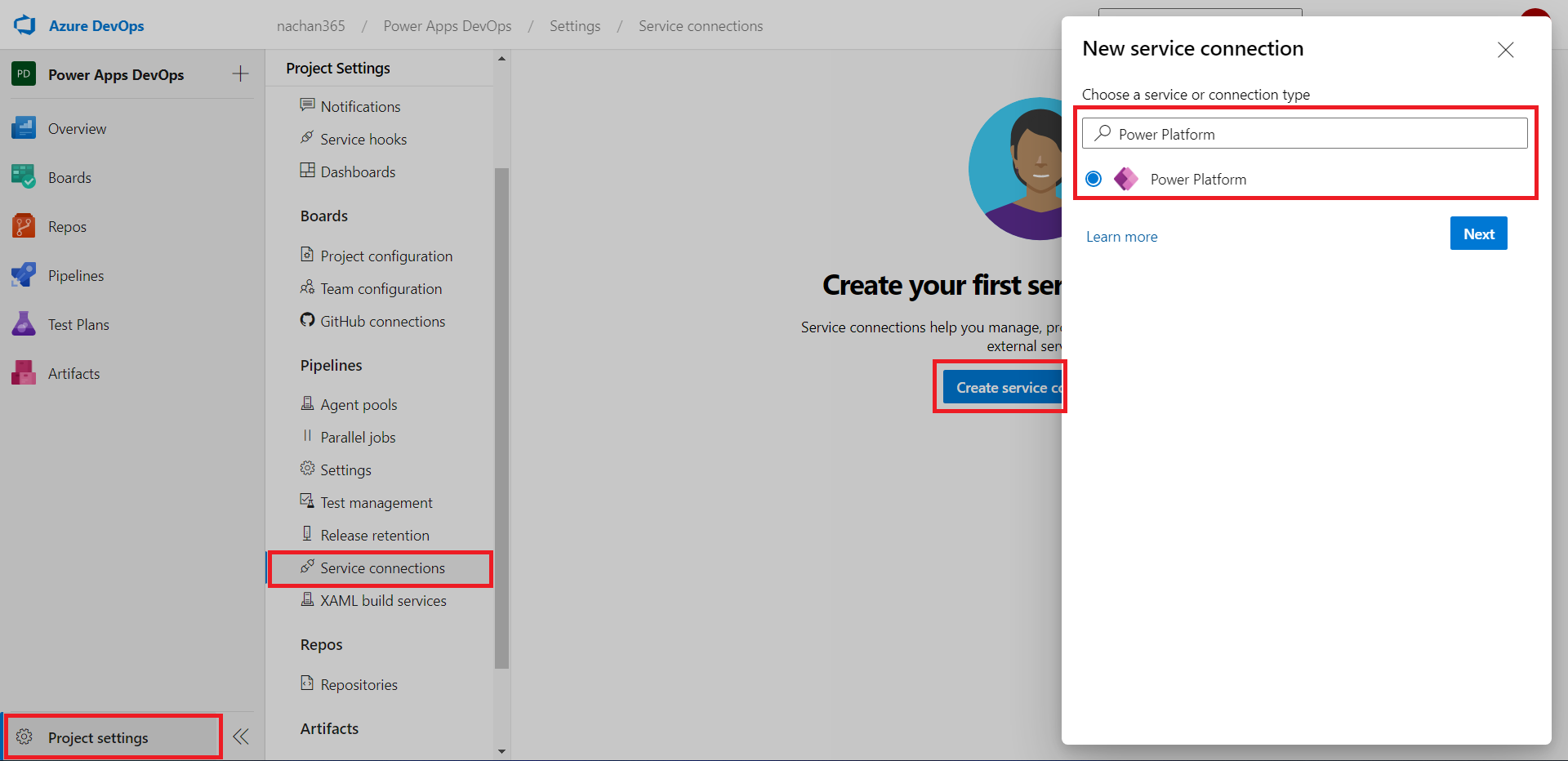Select Agent pools under Pipelines
1568x761 pixels.
pos(359,405)
